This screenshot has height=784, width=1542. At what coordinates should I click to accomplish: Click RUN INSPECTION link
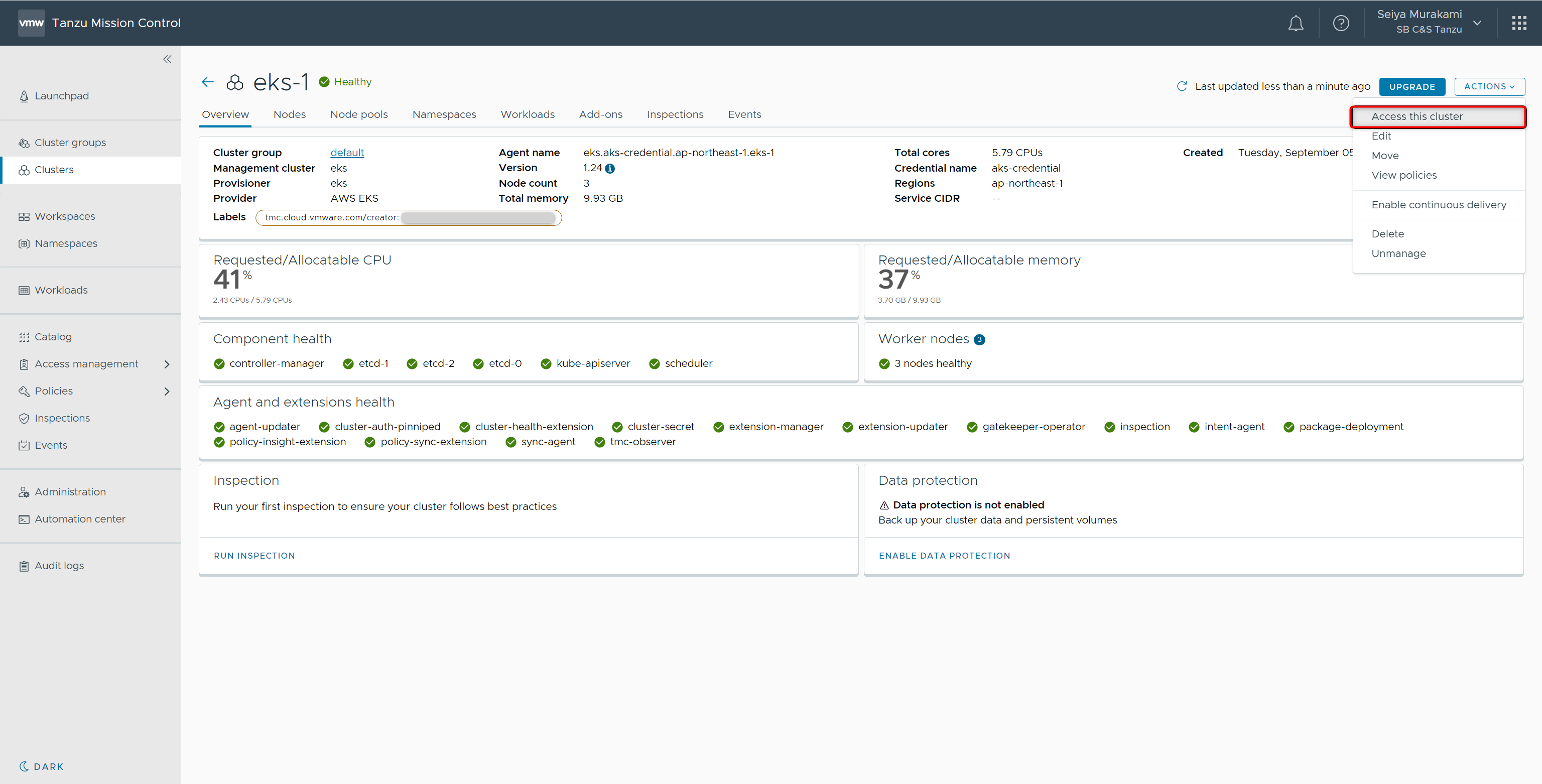[254, 556]
